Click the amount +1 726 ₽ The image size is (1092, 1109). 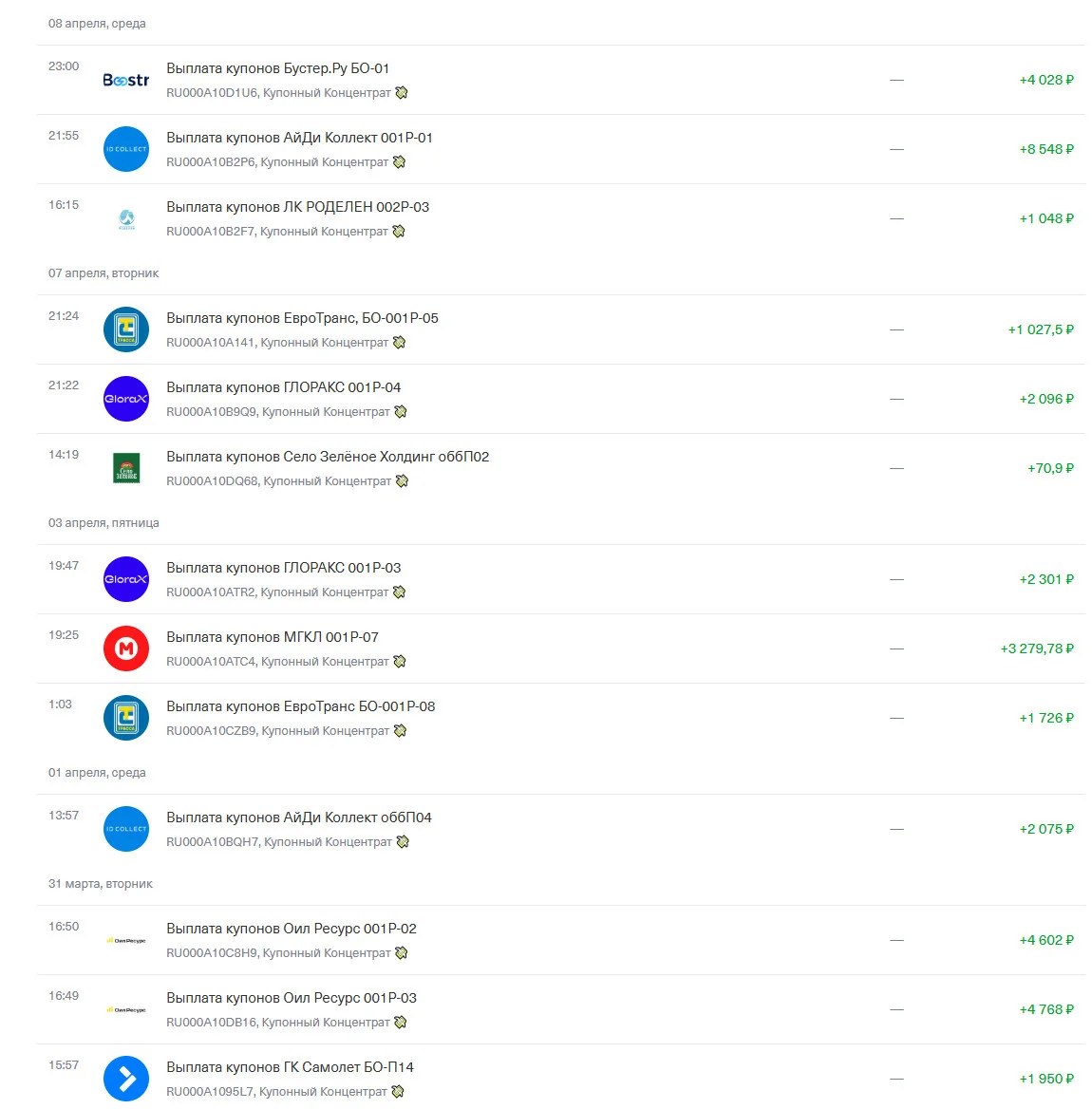point(1046,718)
